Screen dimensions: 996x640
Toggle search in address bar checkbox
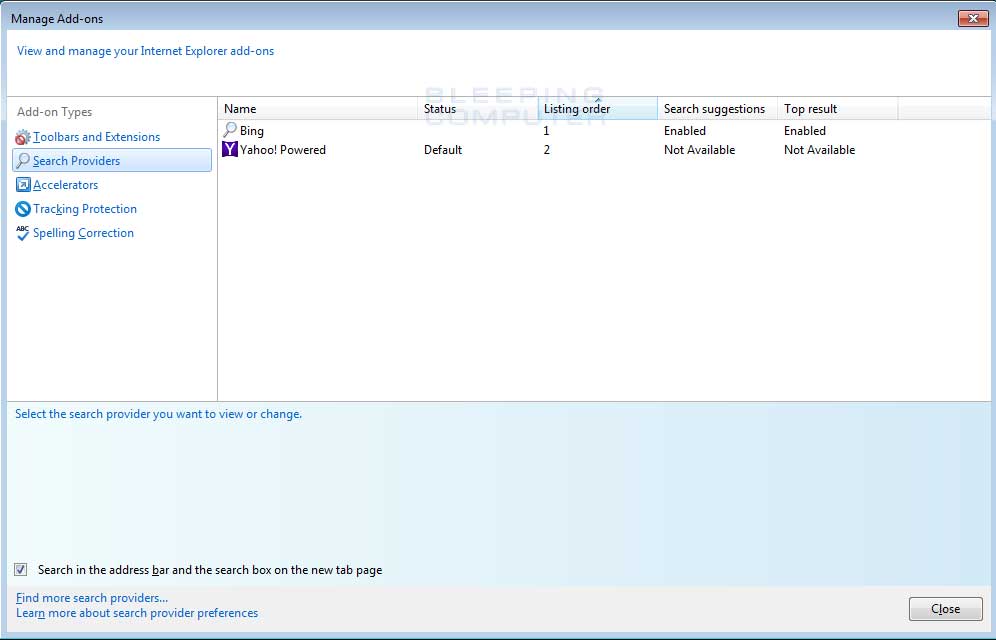pyautogui.click(x=21, y=570)
